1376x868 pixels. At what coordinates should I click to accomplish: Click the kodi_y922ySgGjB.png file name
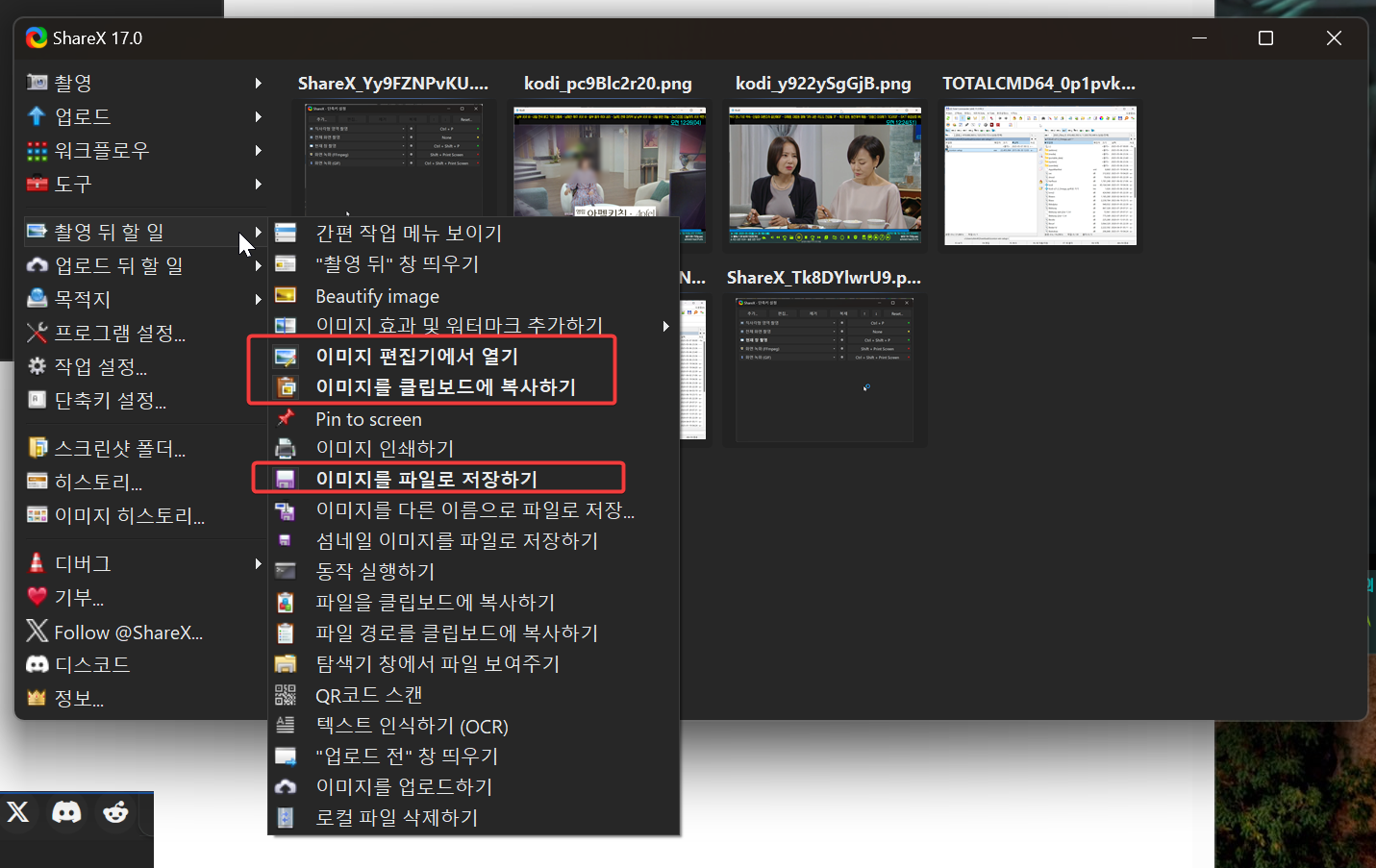click(x=823, y=84)
